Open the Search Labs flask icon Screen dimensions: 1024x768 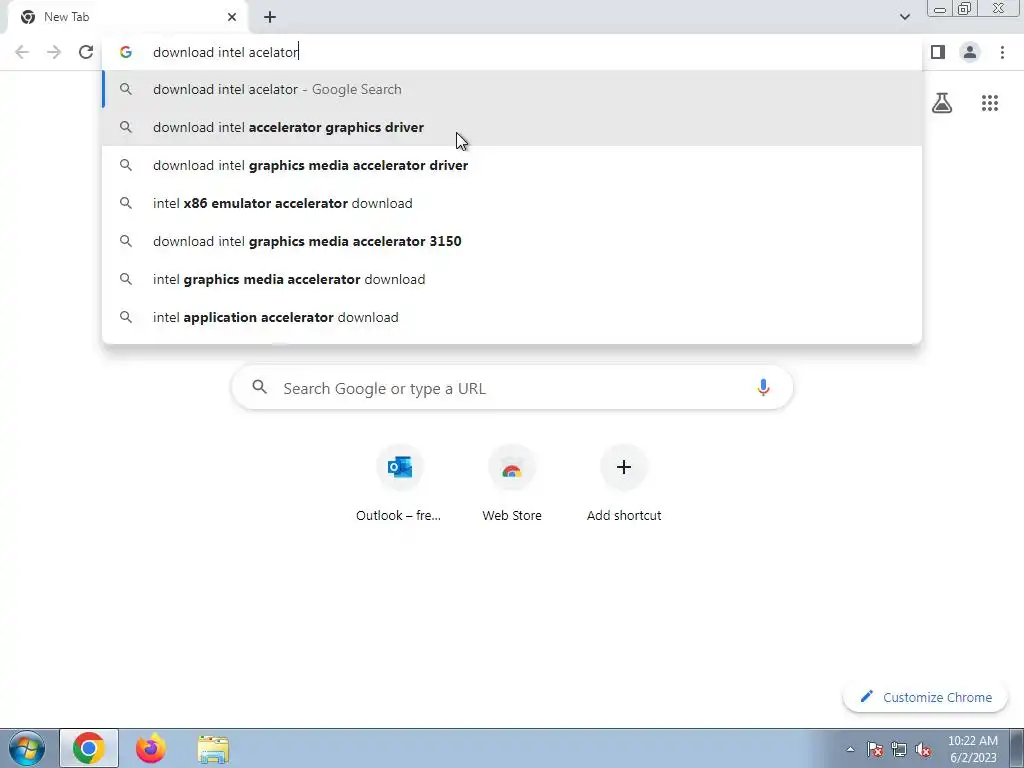[942, 103]
